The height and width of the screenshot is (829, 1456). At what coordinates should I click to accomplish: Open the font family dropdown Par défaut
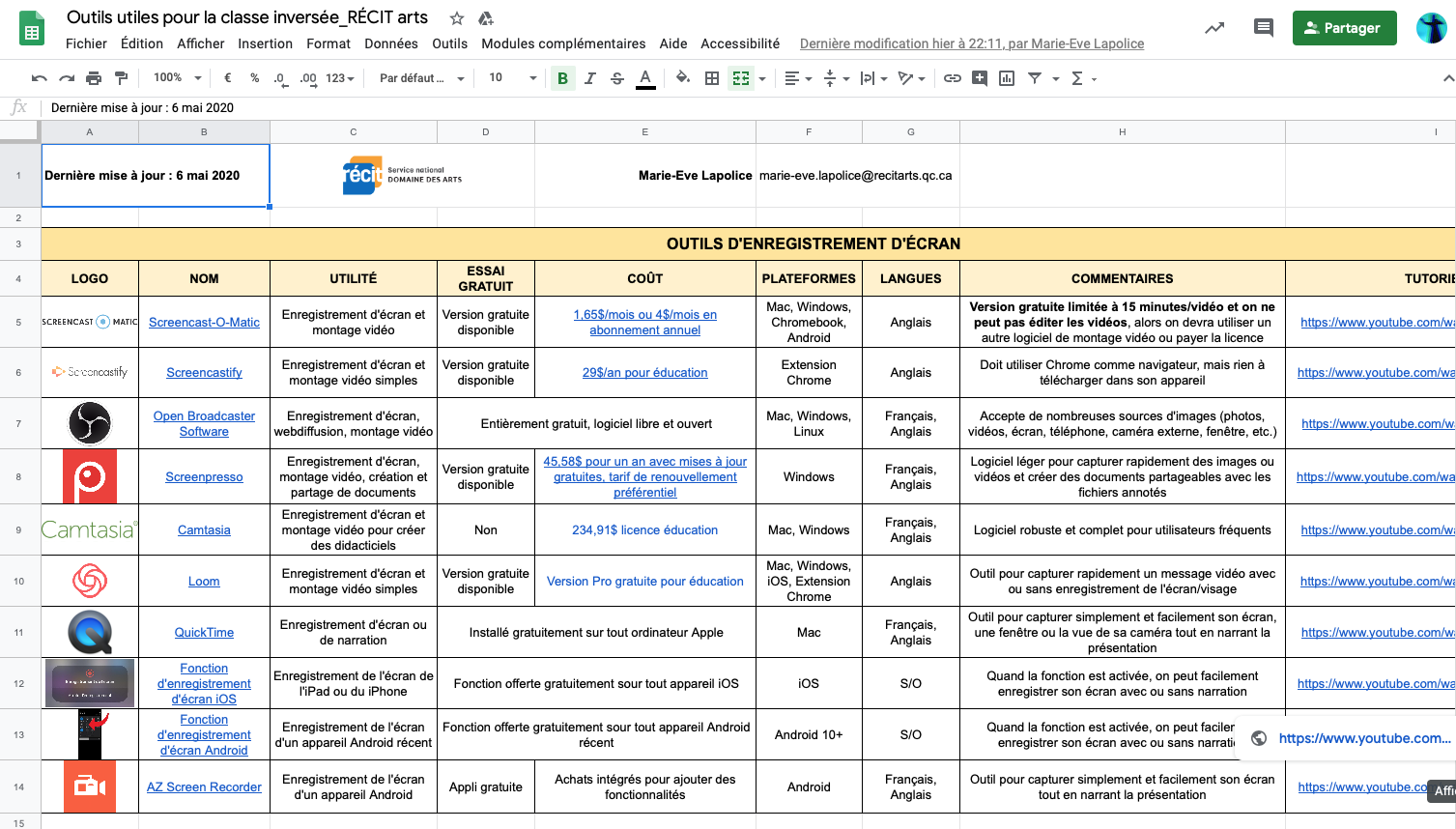(x=421, y=78)
